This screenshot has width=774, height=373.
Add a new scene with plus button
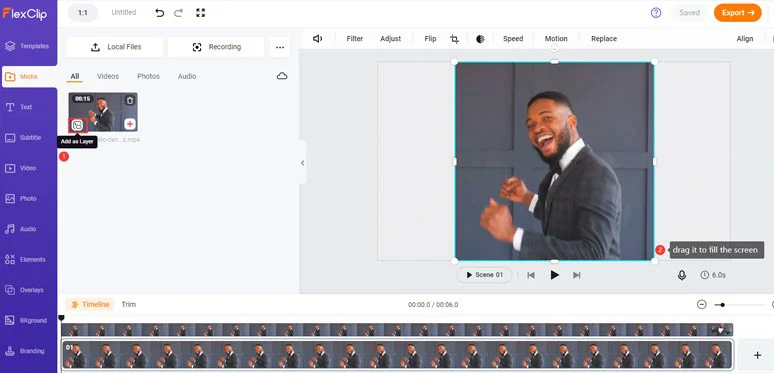point(757,355)
